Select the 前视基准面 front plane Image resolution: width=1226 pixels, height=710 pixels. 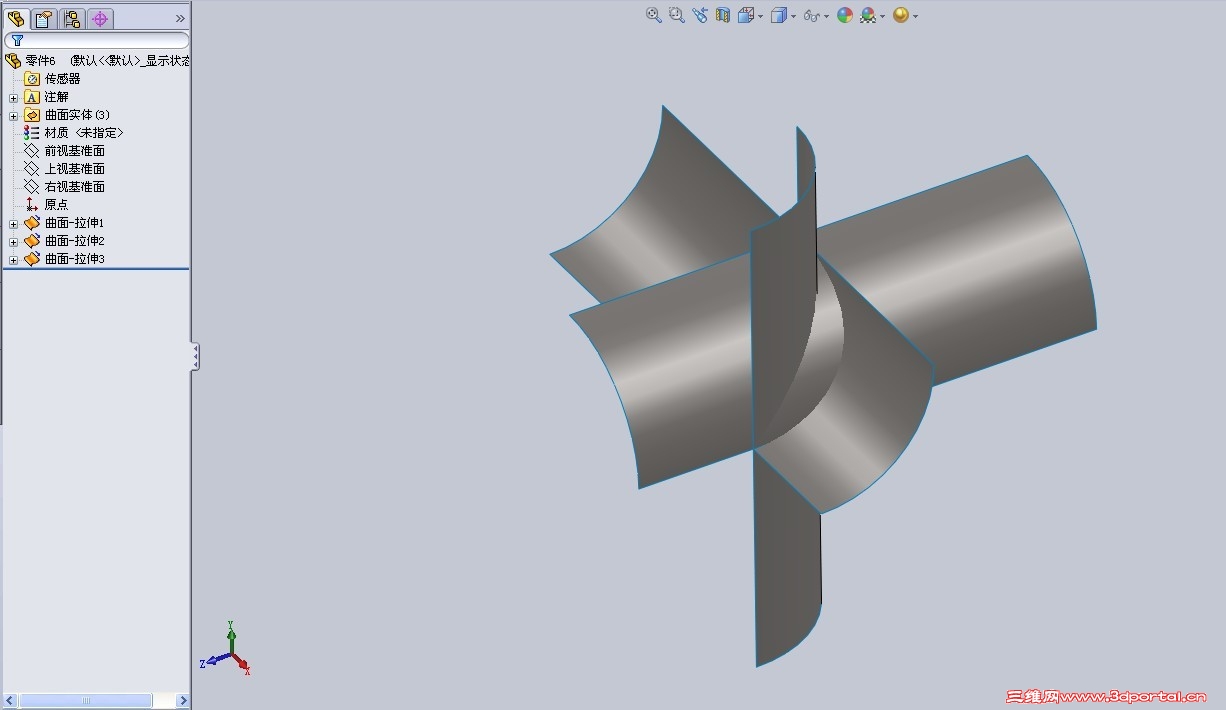pyautogui.click(x=74, y=151)
